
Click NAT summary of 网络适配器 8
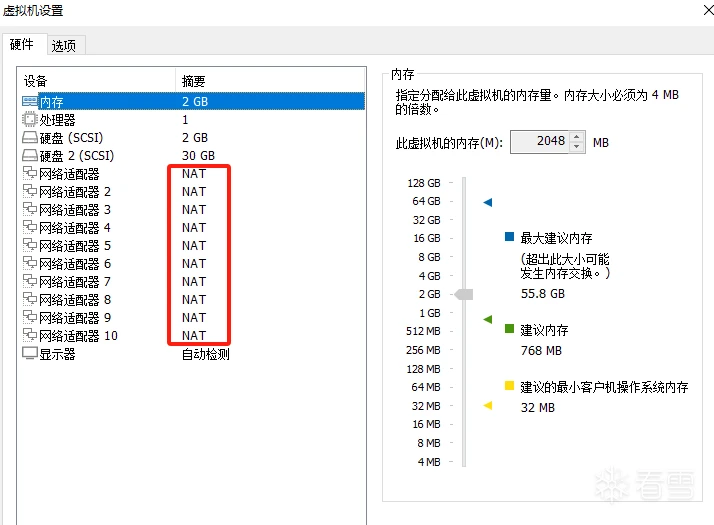pos(194,300)
